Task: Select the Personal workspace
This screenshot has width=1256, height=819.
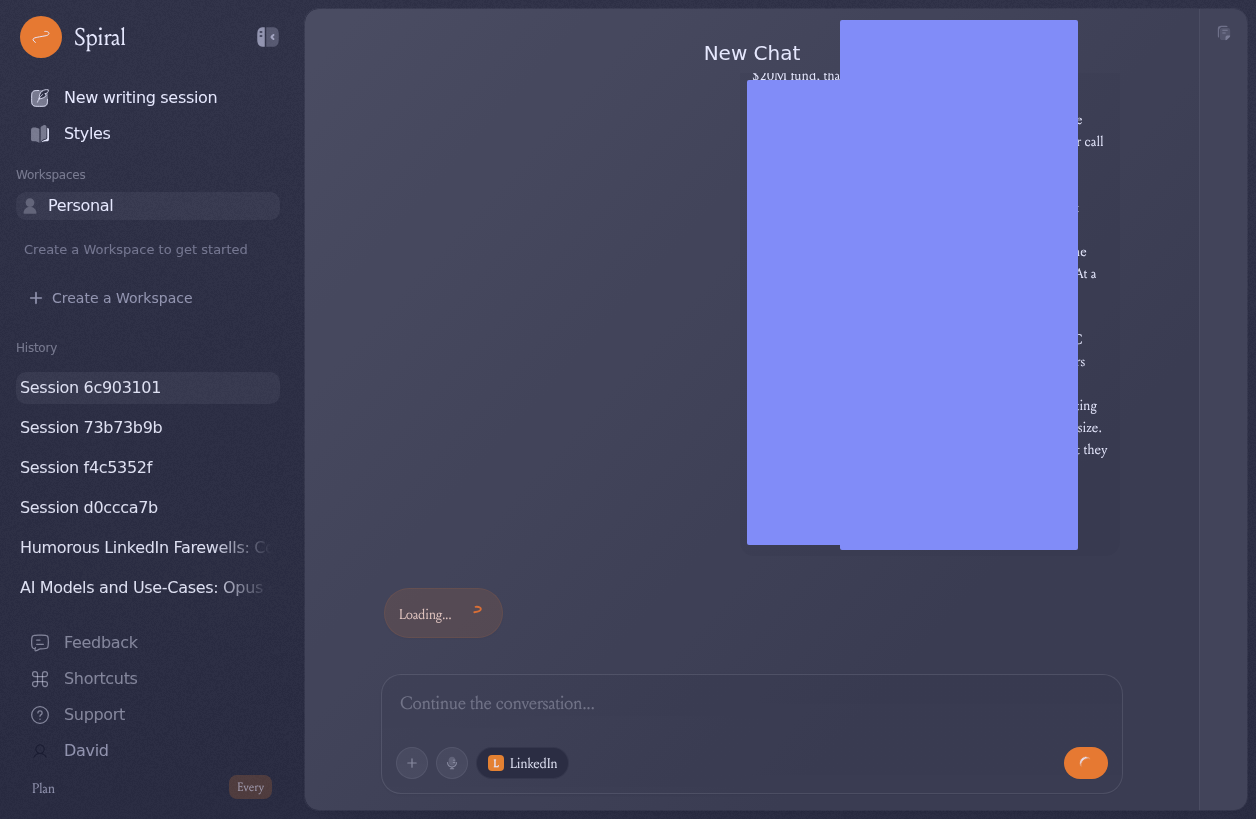Action: point(80,206)
